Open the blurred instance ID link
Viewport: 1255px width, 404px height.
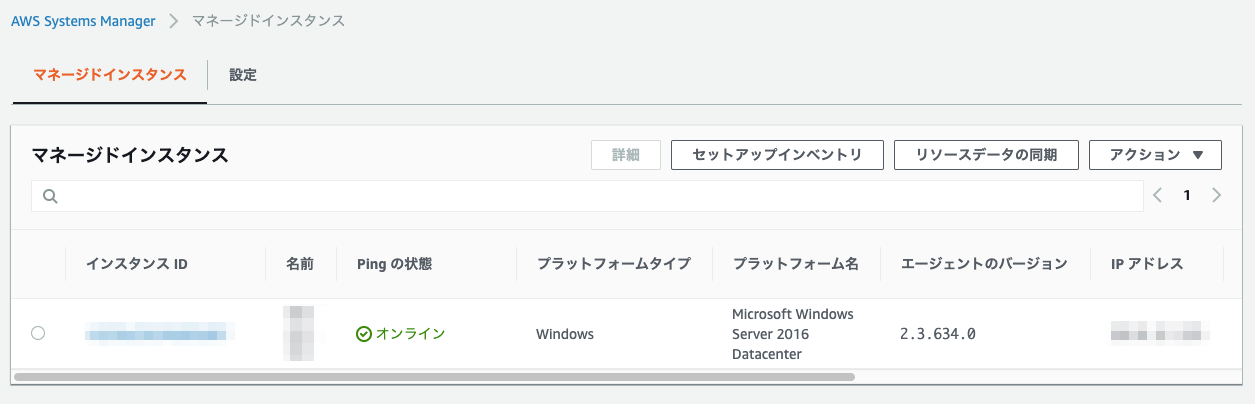[160, 333]
